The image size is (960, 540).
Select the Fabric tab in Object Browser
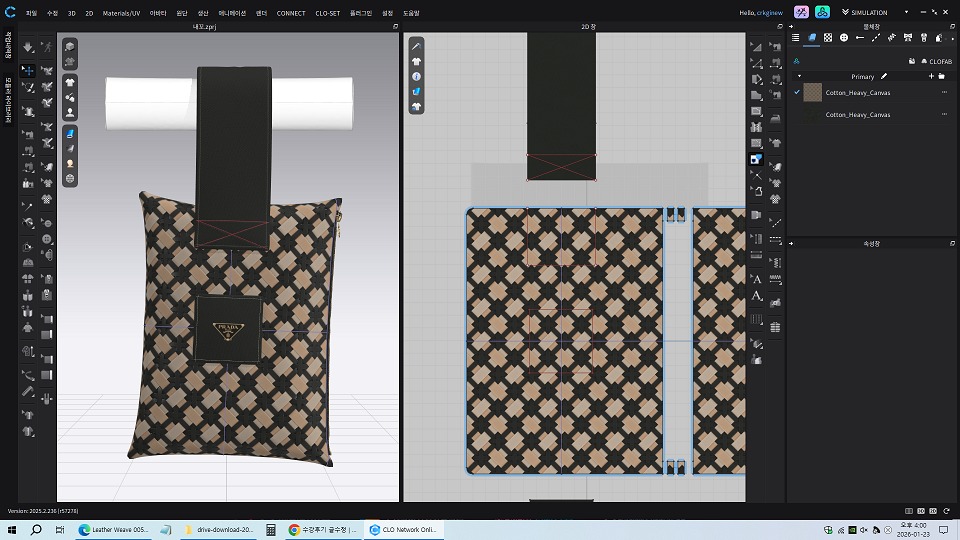pyautogui.click(x=812, y=37)
